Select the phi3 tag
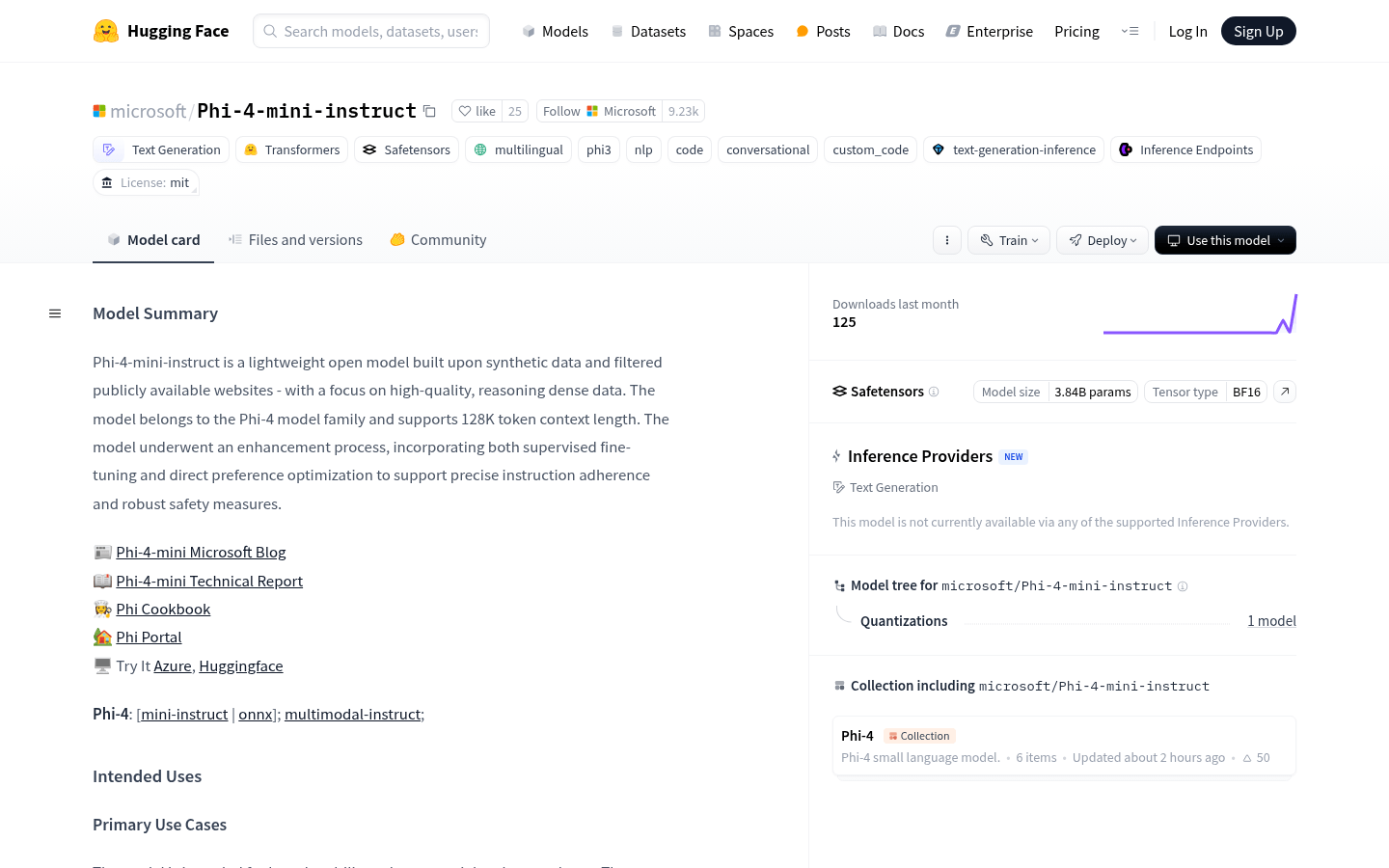 pyautogui.click(x=599, y=149)
